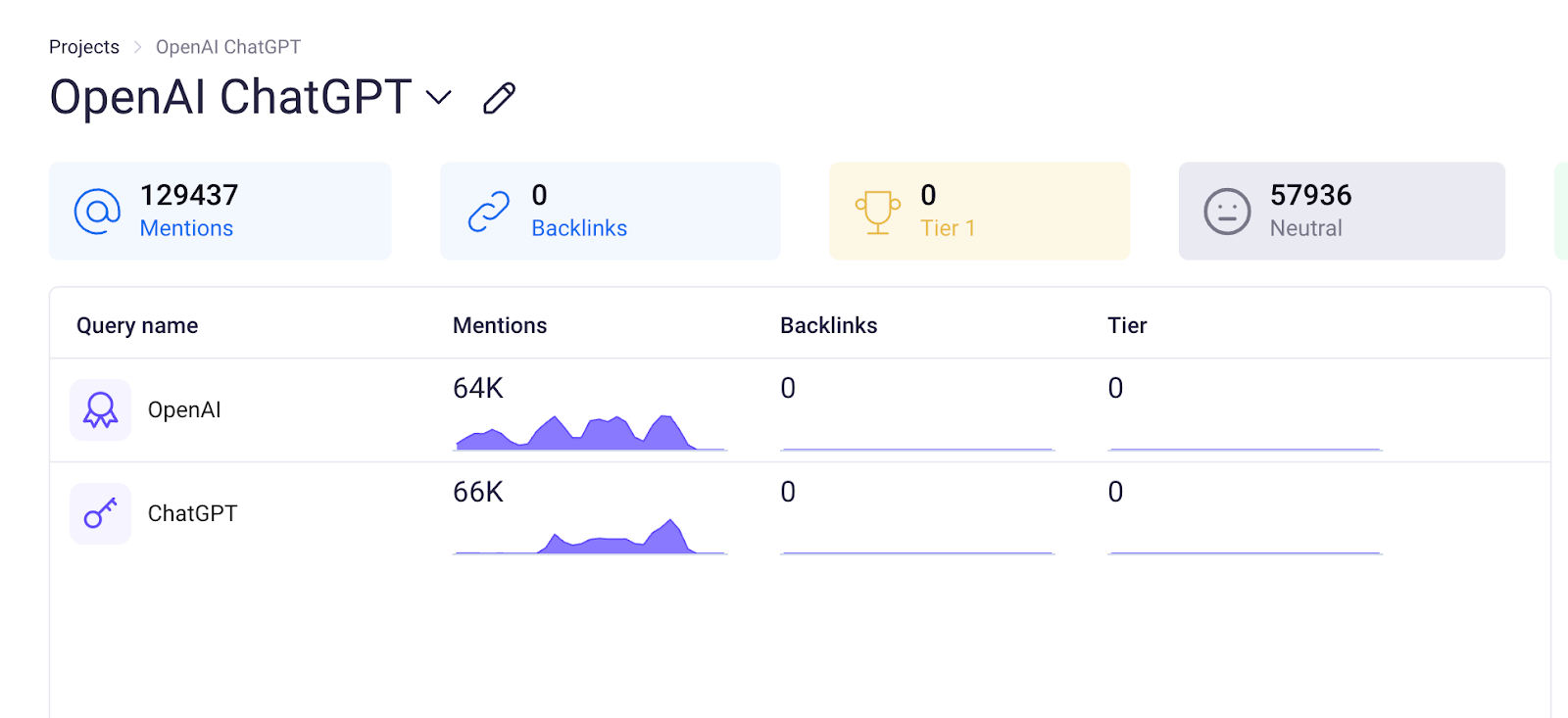Click the at-sign Mentions icon
The width and height of the screenshot is (1568, 718).
97,212
